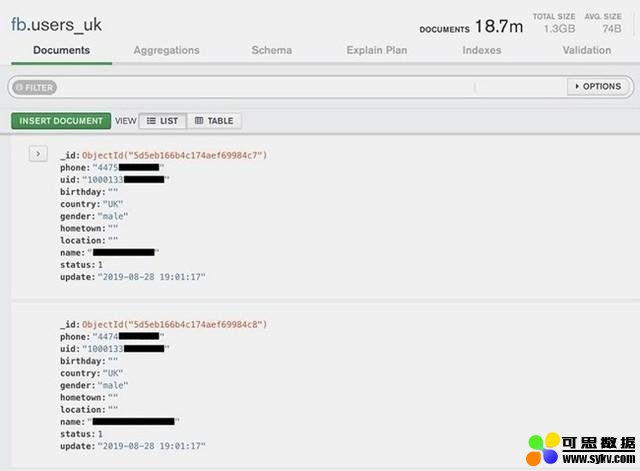Expand the query OPTIONS
This screenshot has width=640, height=471.
click(x=598, y=87)
